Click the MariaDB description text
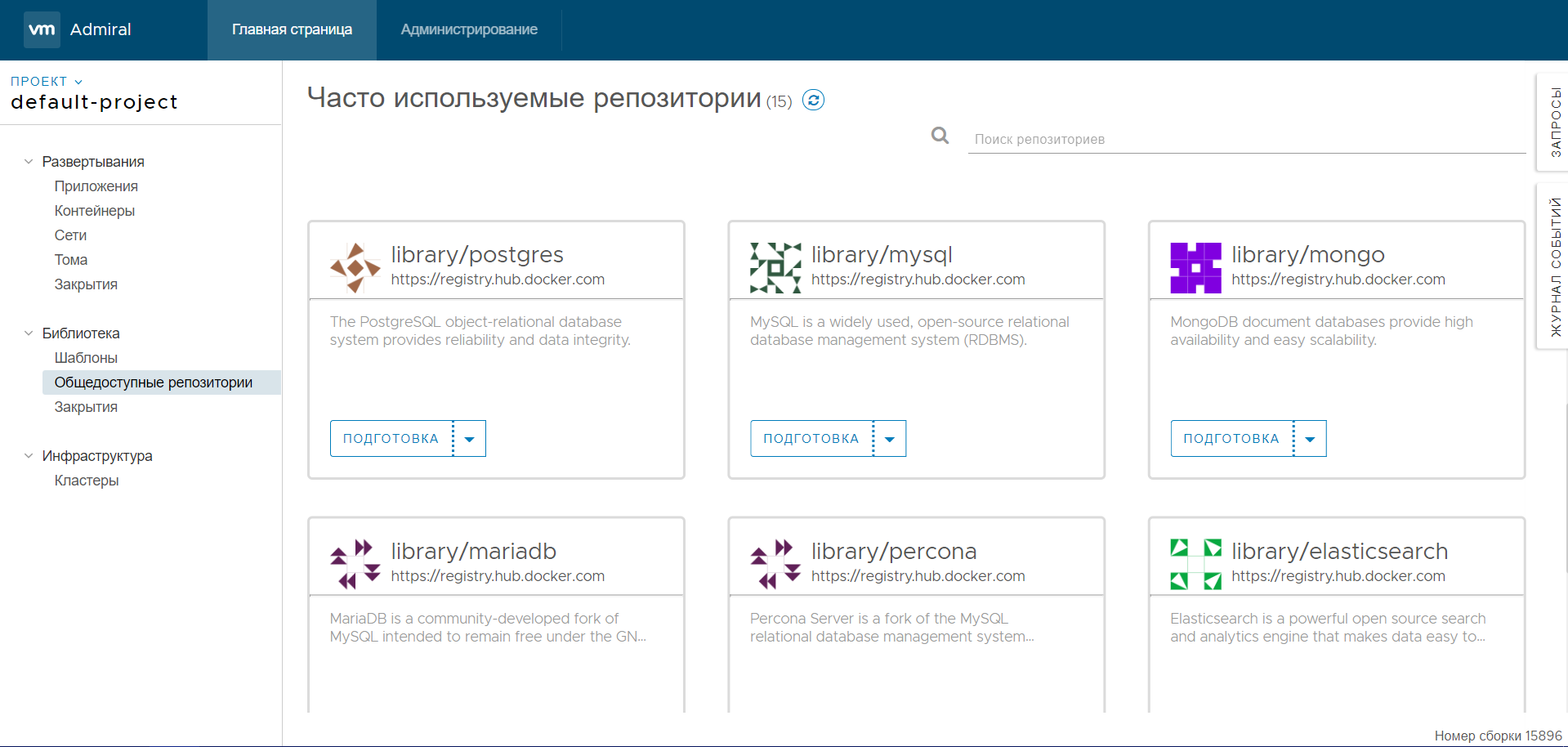Screen dimensions: 1568x747 pos(488,628)
